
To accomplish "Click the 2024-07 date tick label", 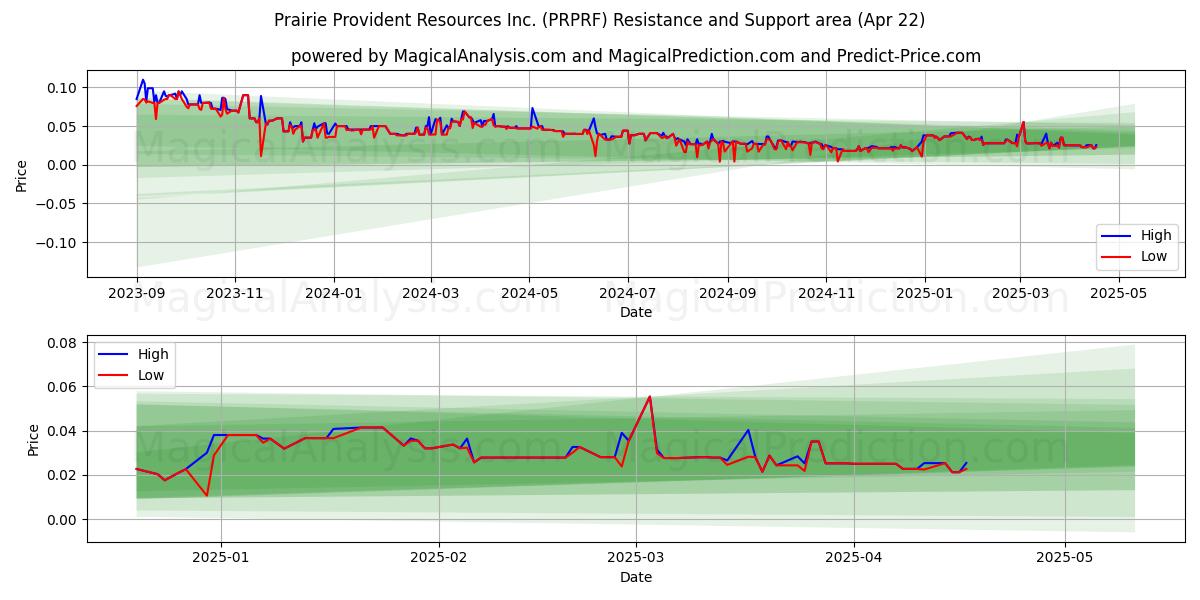I will pos(627,292).
